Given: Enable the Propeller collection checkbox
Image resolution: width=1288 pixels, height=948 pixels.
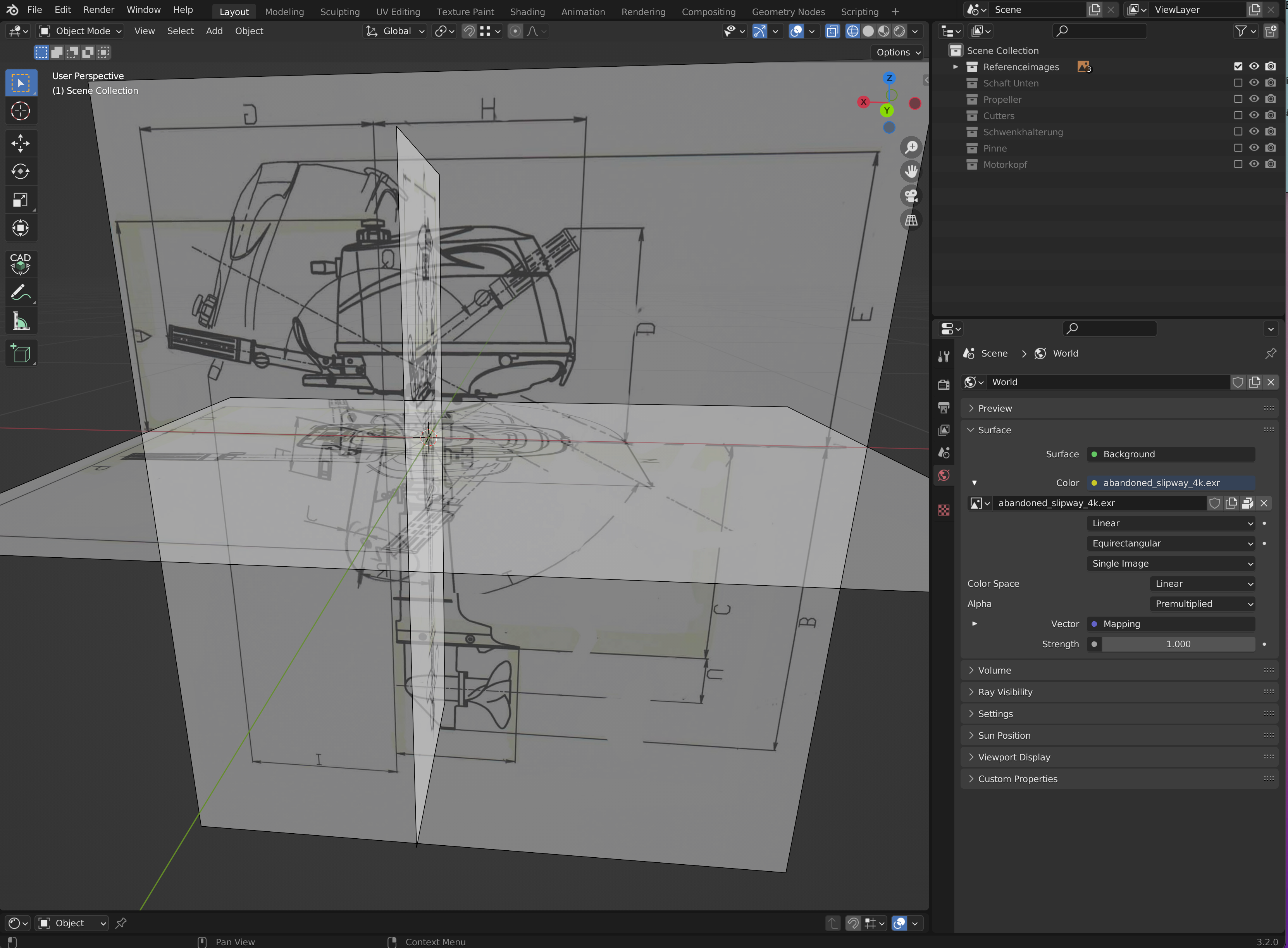Looking at the screenshot, I should (1238, 99).
